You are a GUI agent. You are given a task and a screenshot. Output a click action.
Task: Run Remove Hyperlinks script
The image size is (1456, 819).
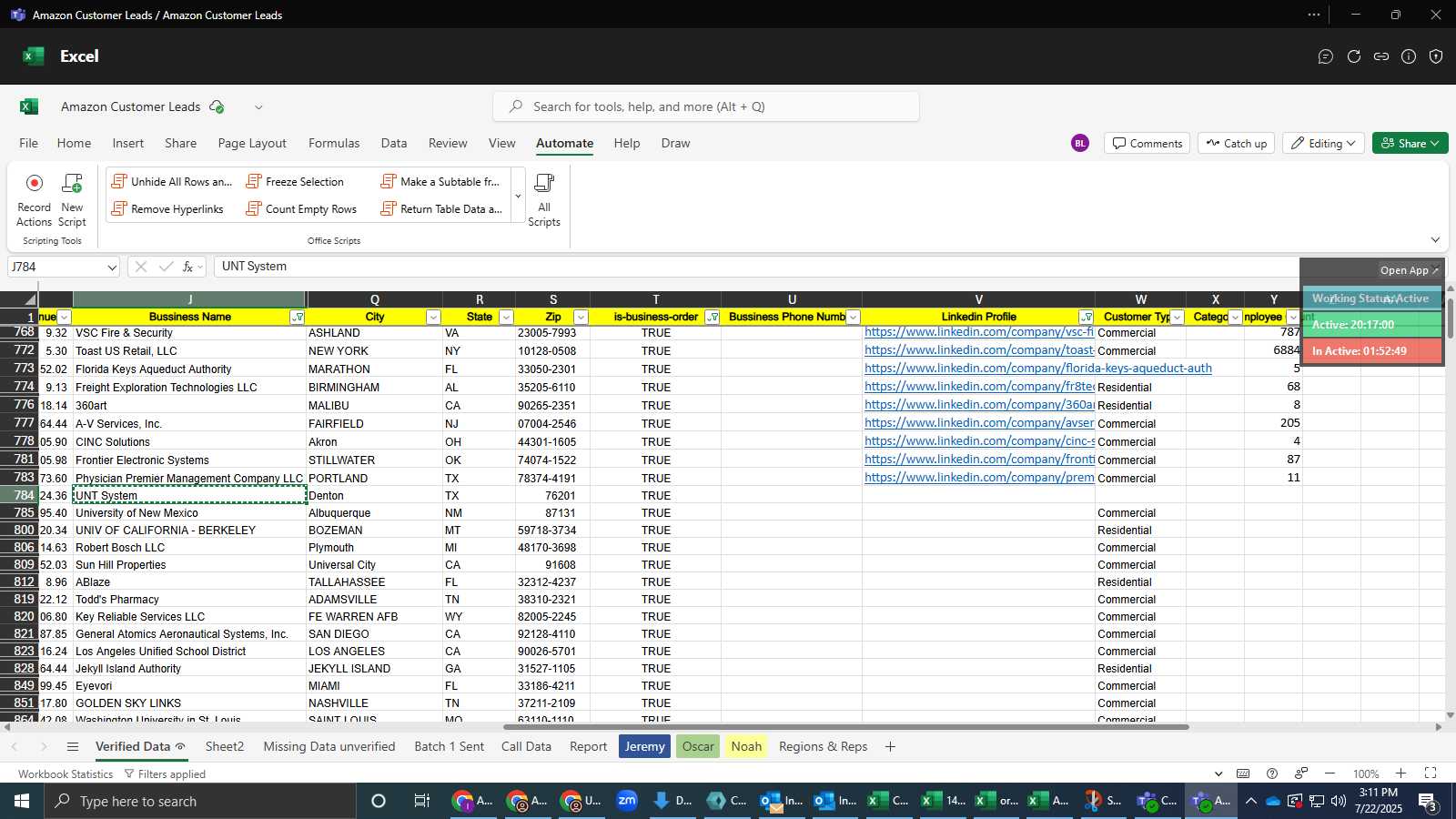pyautogui.click(x=167, y=209)
